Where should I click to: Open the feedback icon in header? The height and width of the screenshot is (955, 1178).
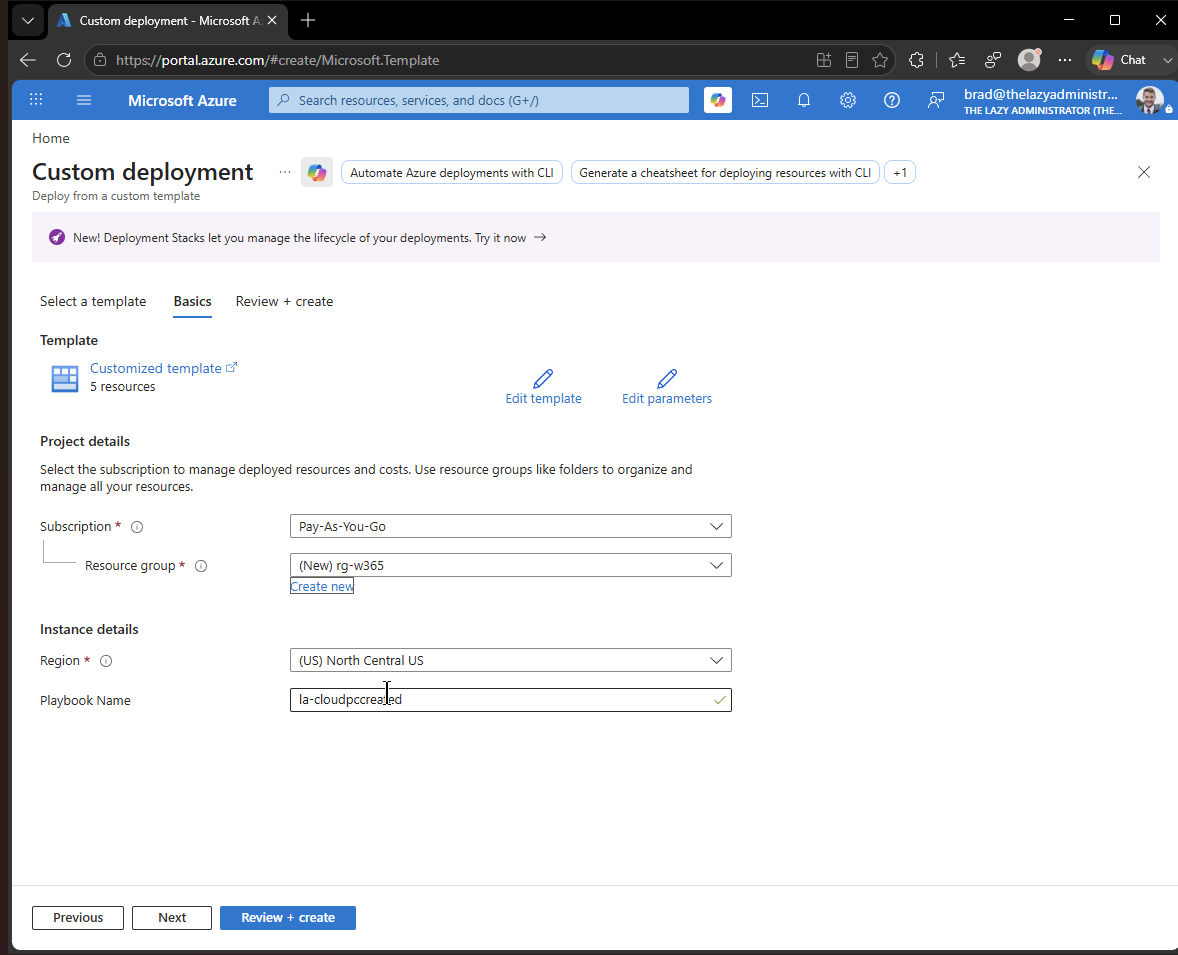[935, 100]
